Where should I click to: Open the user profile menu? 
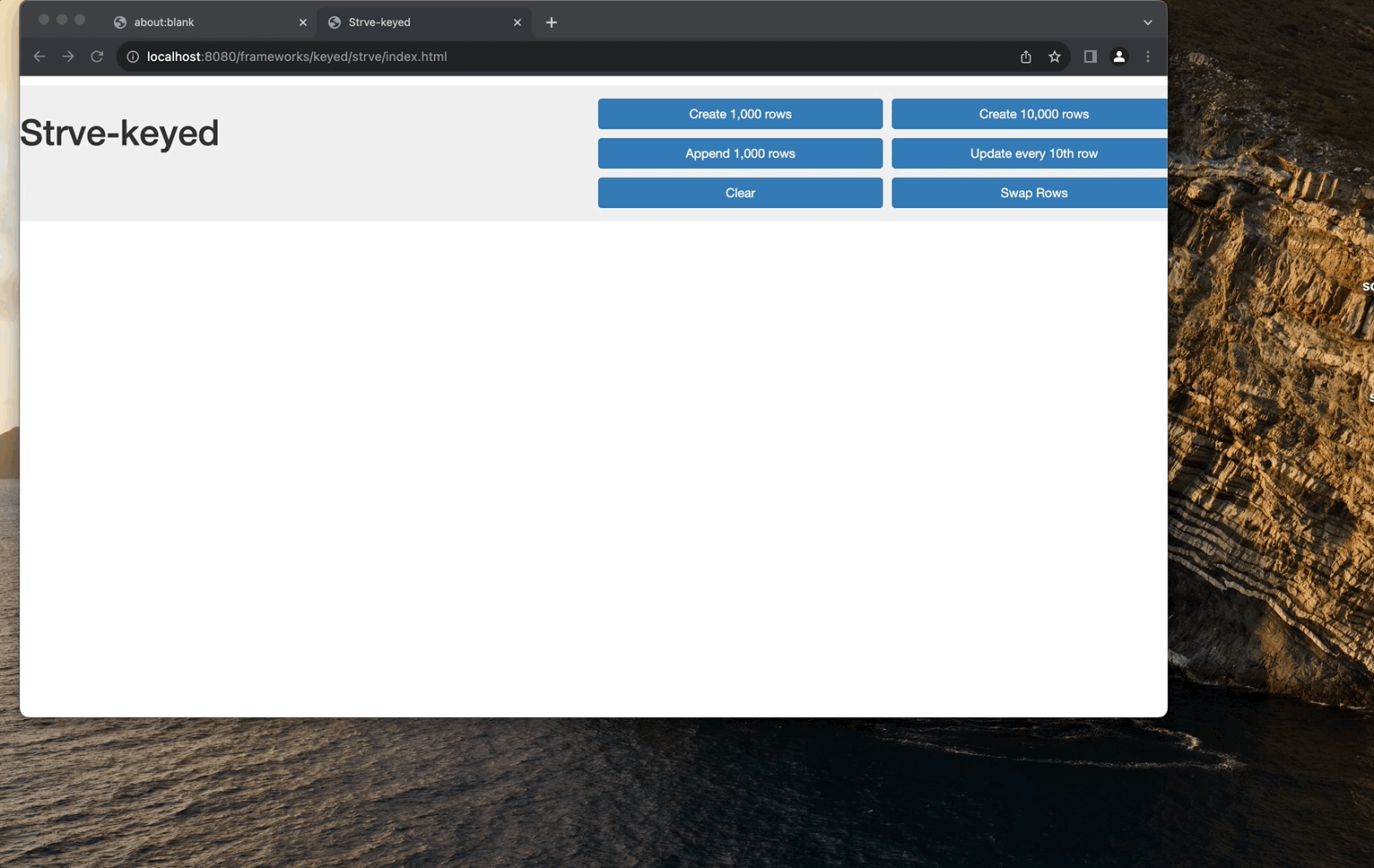coord(1119,56)
